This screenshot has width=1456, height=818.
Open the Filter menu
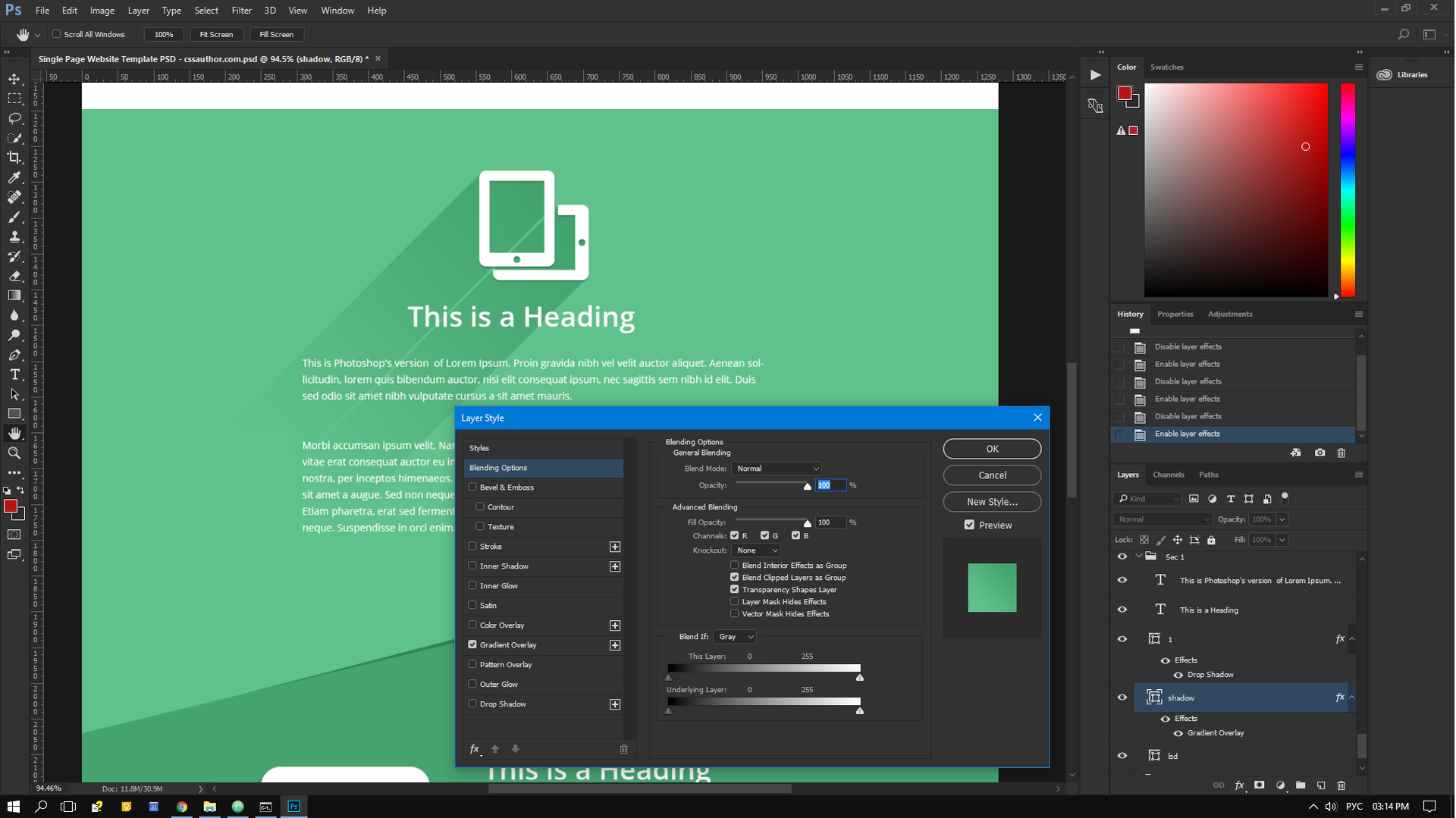click(x=241, y=11)
